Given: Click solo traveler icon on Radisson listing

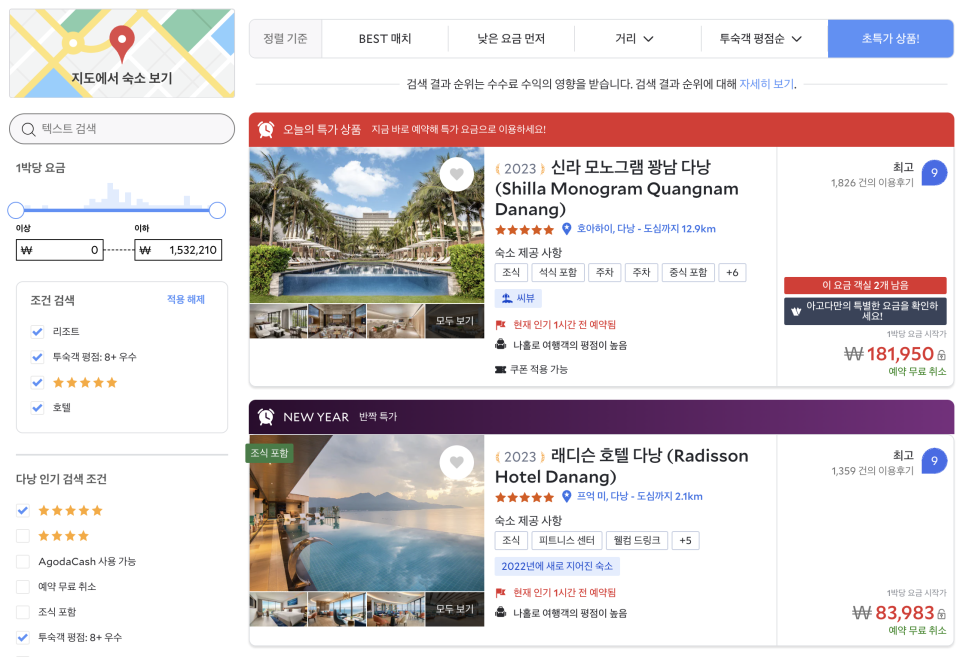Looking at the screenshot, I should pyautogui.click(x=500, y=613).
